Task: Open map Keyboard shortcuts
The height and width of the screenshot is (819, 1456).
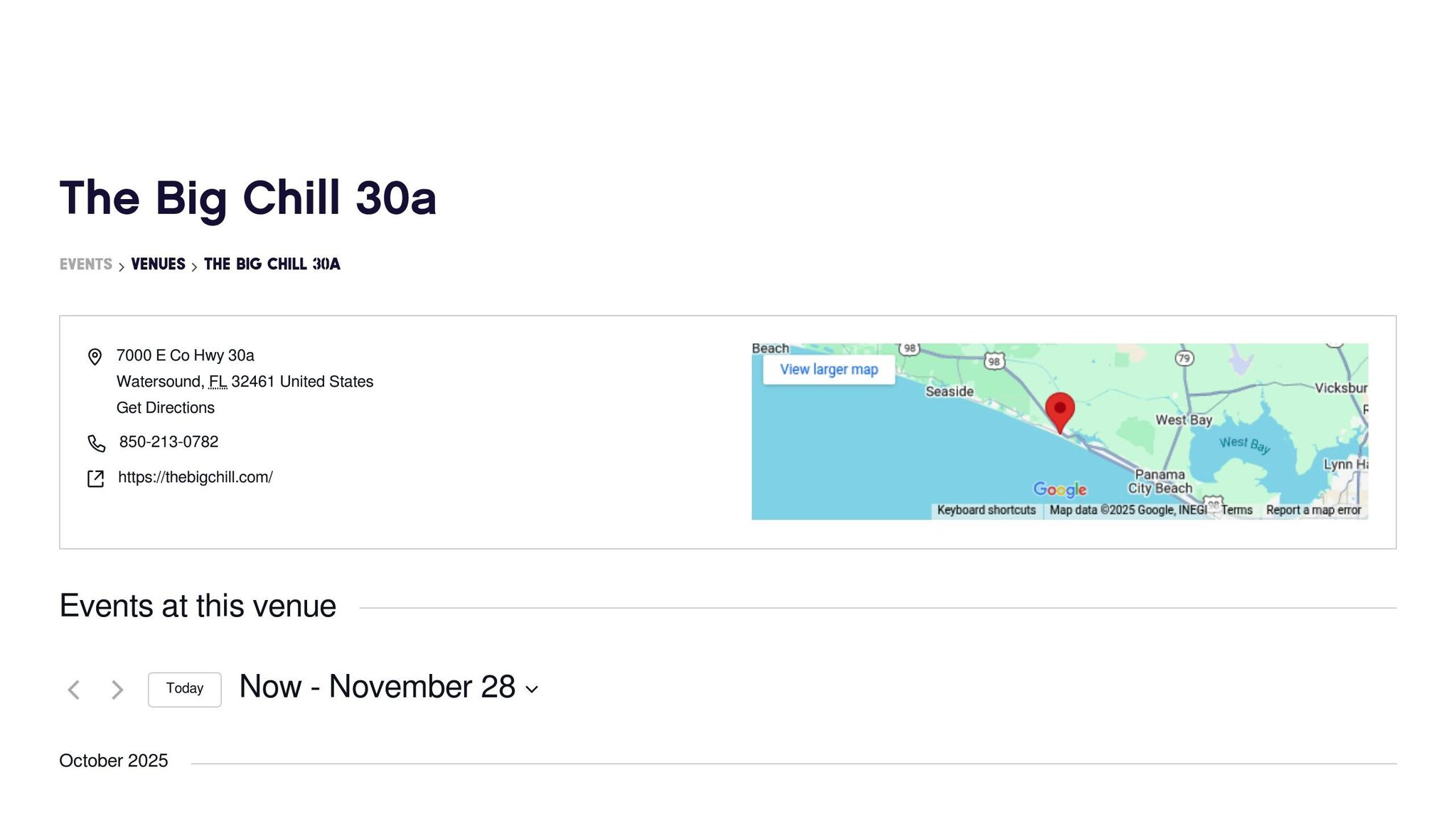Action: click(986, 510)
